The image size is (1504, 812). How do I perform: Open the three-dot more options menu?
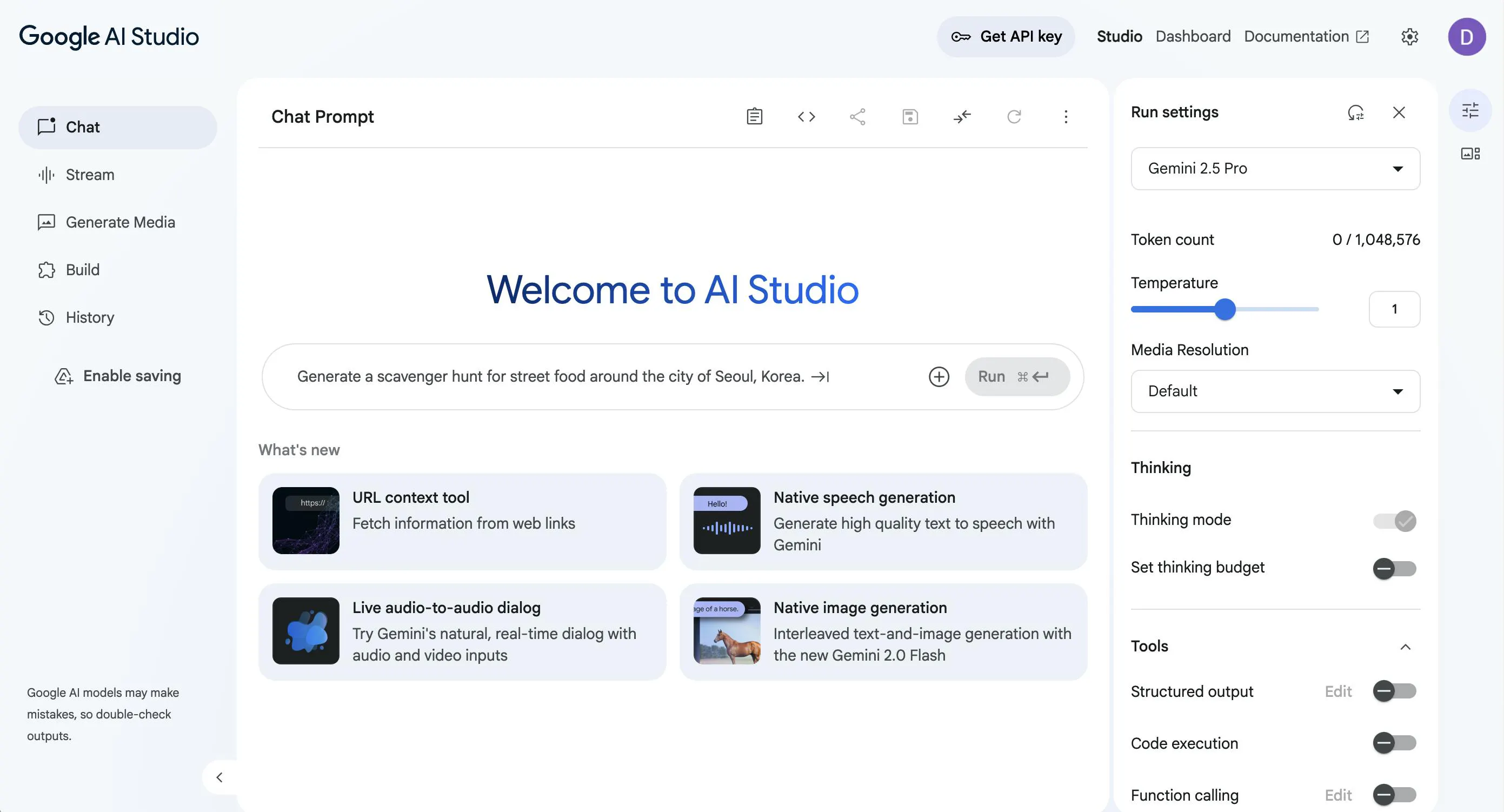click(1066, 117)
